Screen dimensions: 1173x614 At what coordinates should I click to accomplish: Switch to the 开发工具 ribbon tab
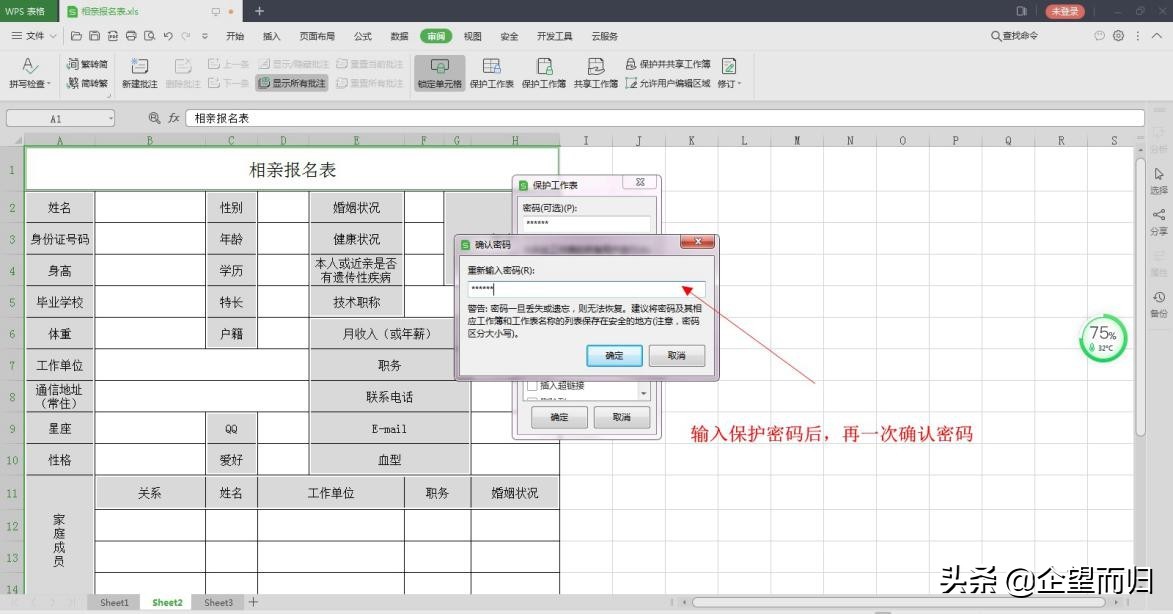[x=554, y=36]
